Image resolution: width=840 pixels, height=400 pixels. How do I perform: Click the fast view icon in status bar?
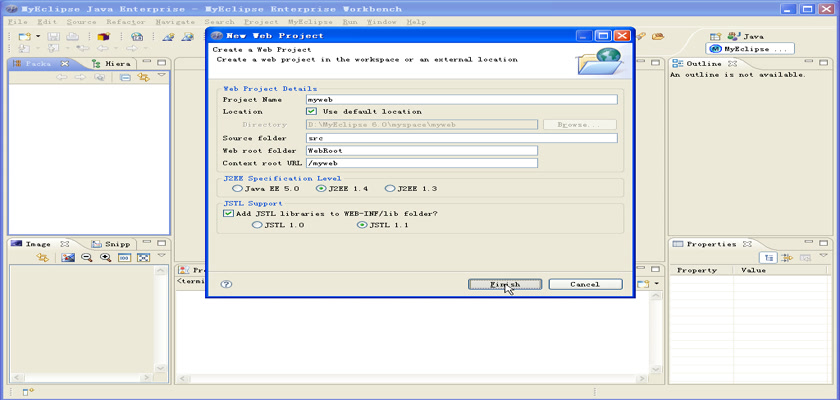point(28,392)
